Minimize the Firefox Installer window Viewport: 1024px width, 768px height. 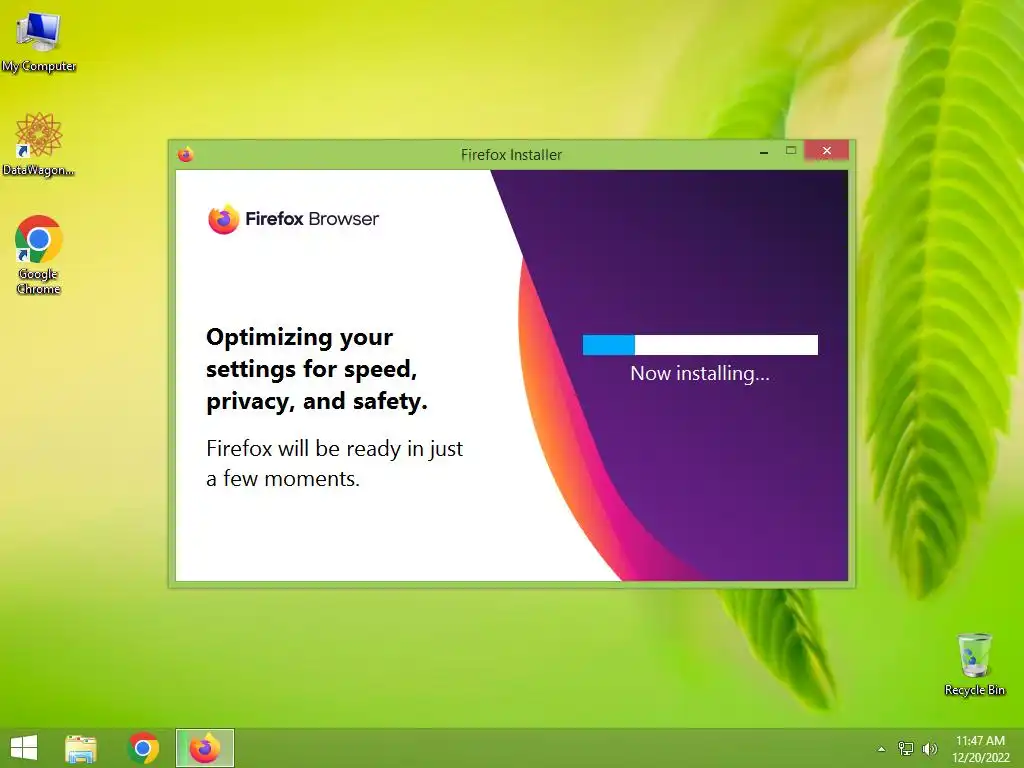763,152
